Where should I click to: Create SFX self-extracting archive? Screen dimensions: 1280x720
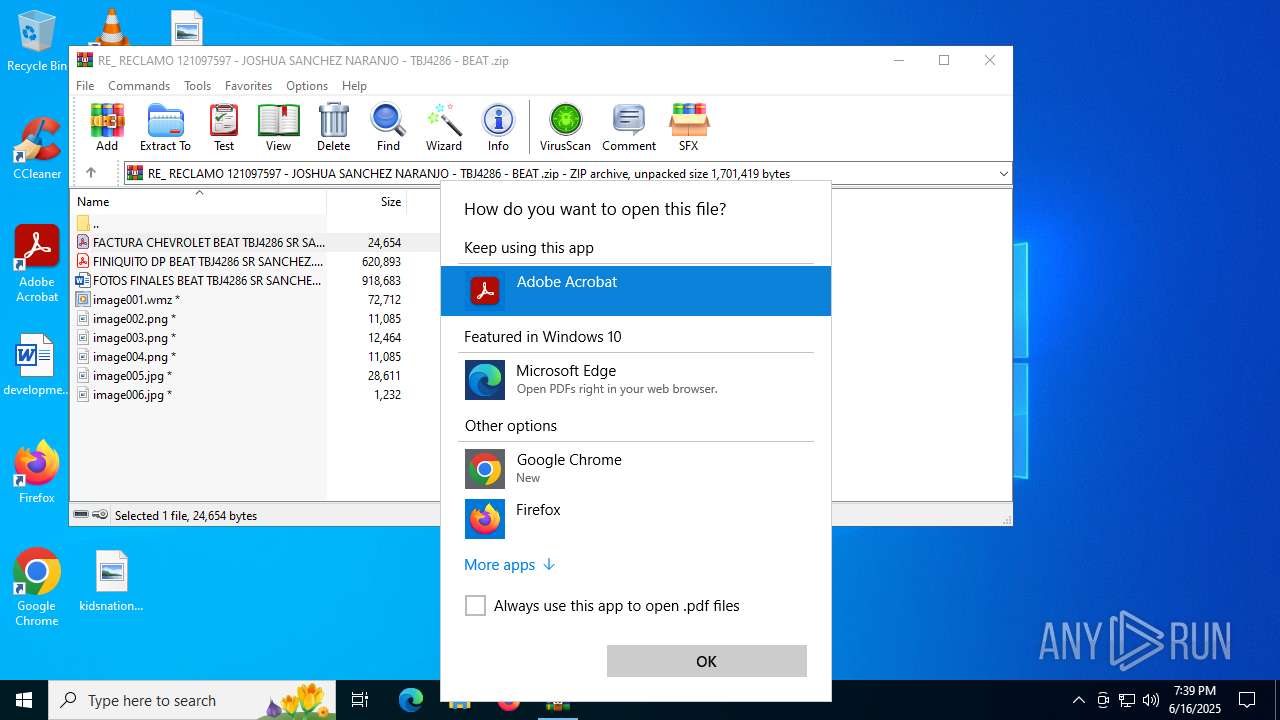(688, 127)
